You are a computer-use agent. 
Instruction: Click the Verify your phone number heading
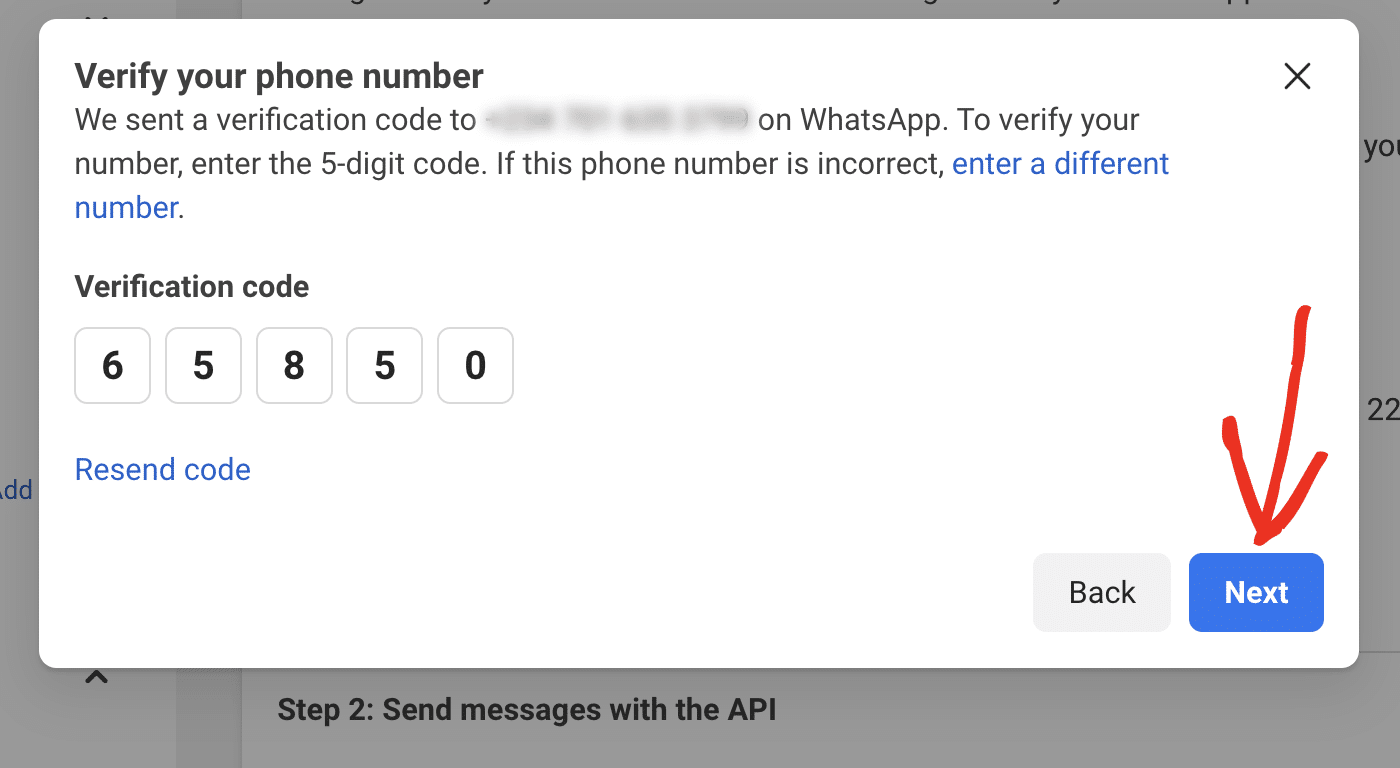click(x=278, y=76)
